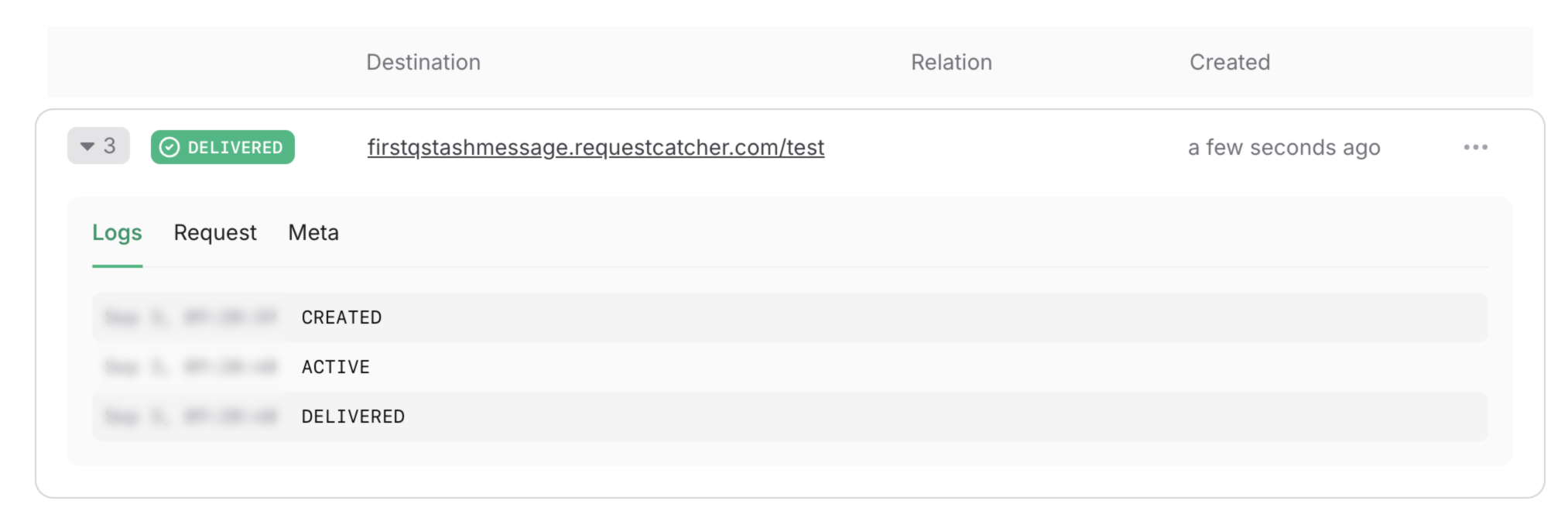This screenshot has width=1568, height=511.
Task: Click the empty Relation cell of the message row
Action: tap(951, 147)
